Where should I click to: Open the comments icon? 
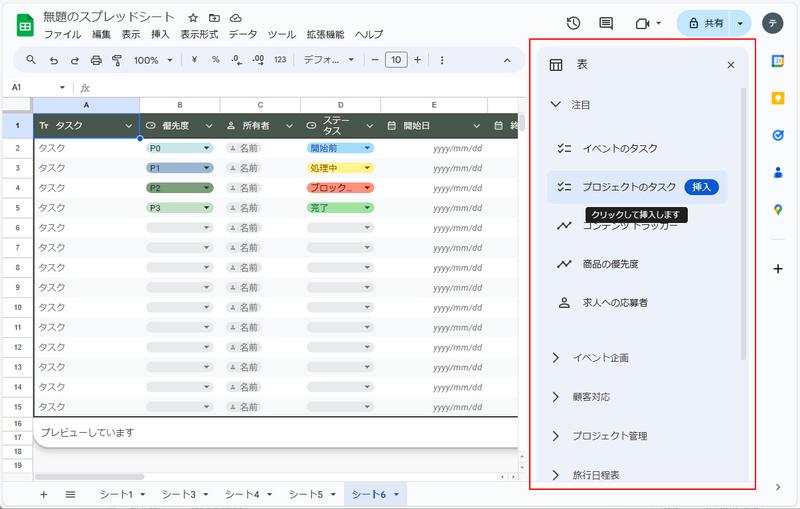[606, 23]
